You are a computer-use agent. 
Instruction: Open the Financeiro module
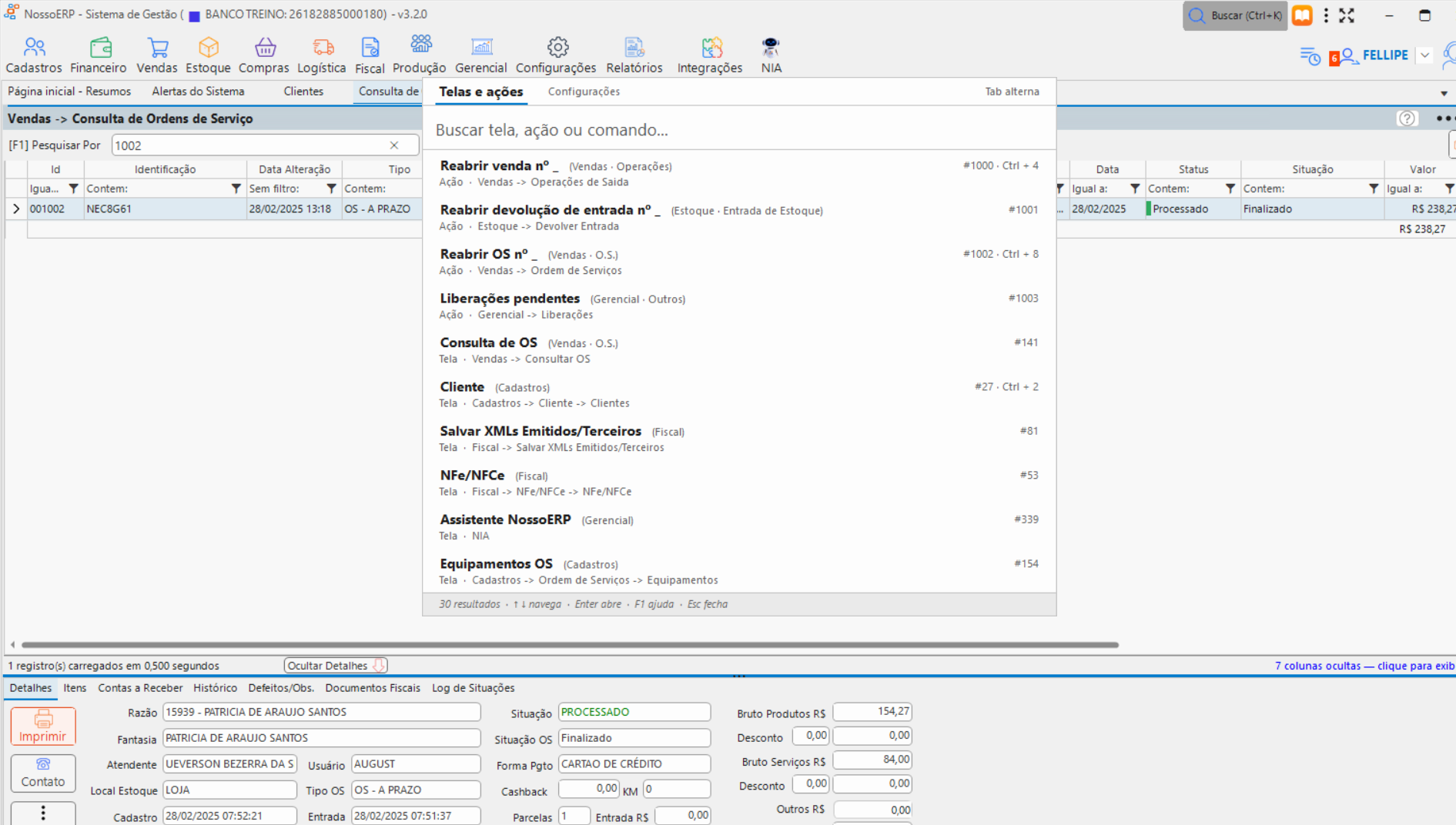98,56
